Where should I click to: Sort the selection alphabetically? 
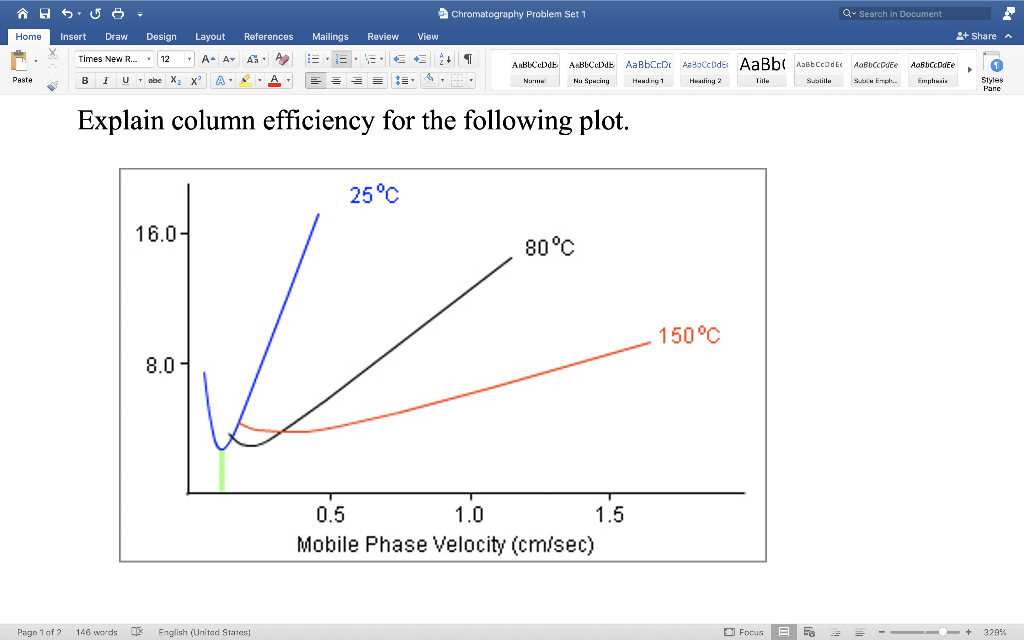(x=445, y=59)
